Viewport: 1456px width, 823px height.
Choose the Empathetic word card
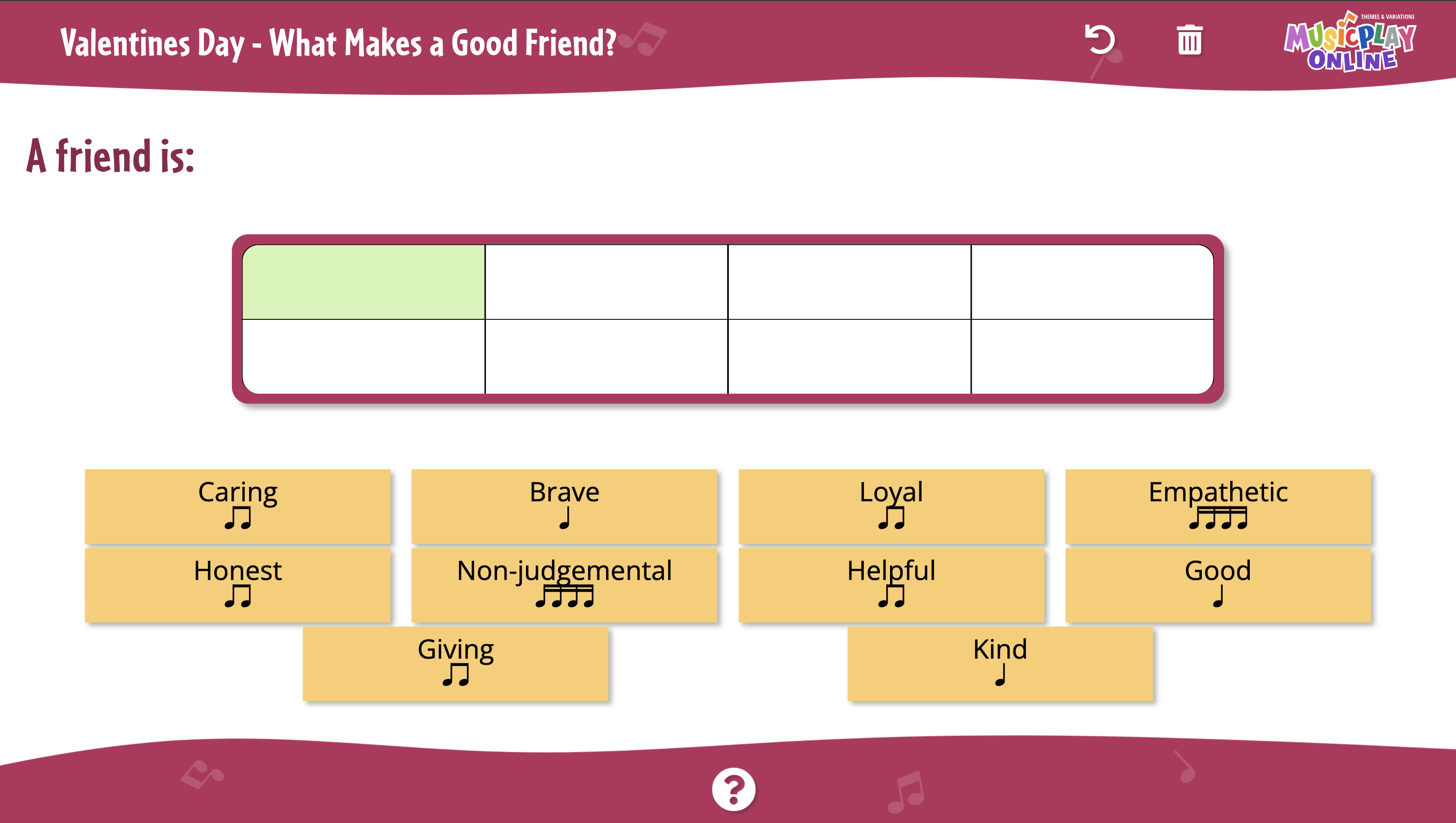[1218, 506]
